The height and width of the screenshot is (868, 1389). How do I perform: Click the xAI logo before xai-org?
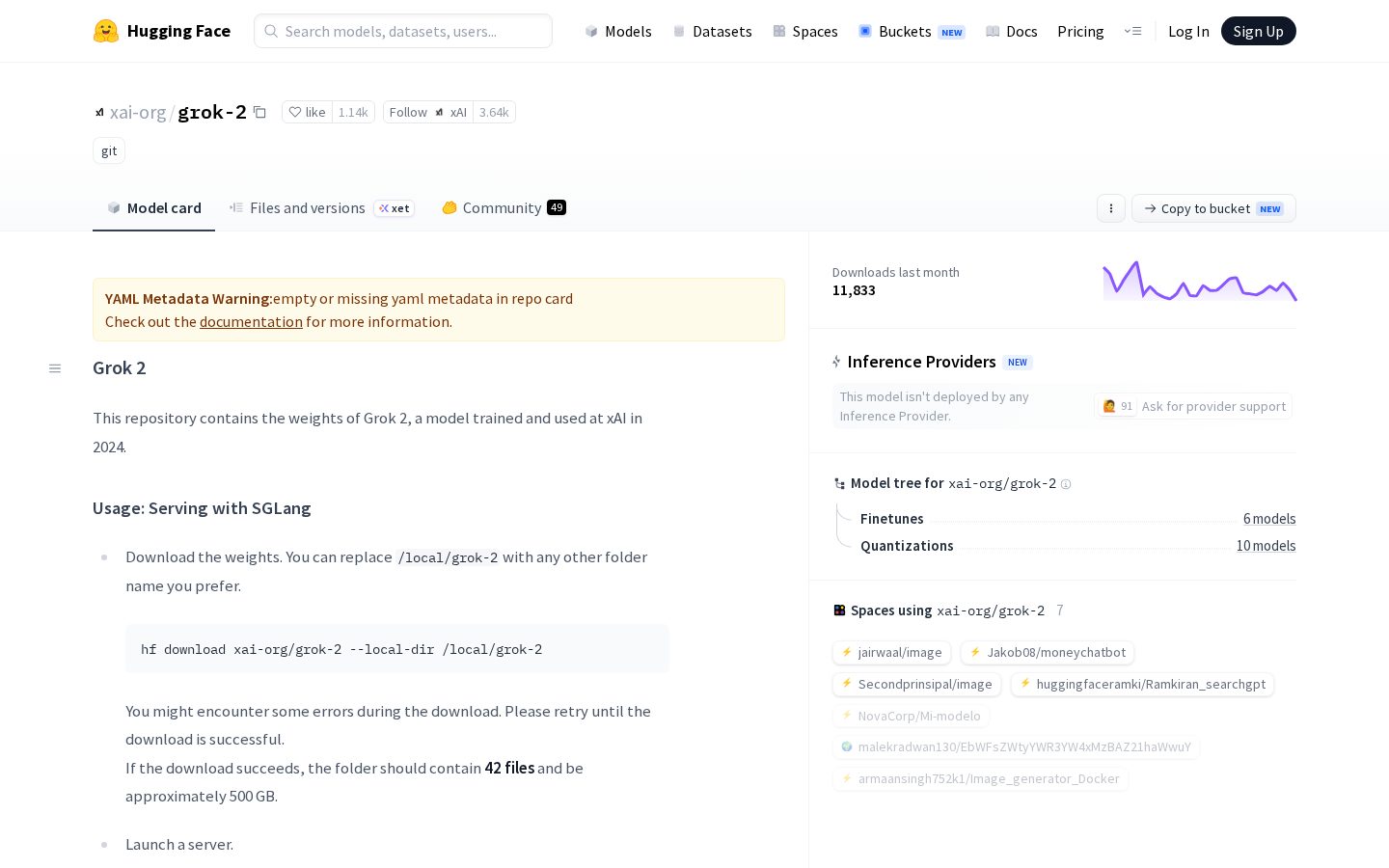(x=99, y=113)
